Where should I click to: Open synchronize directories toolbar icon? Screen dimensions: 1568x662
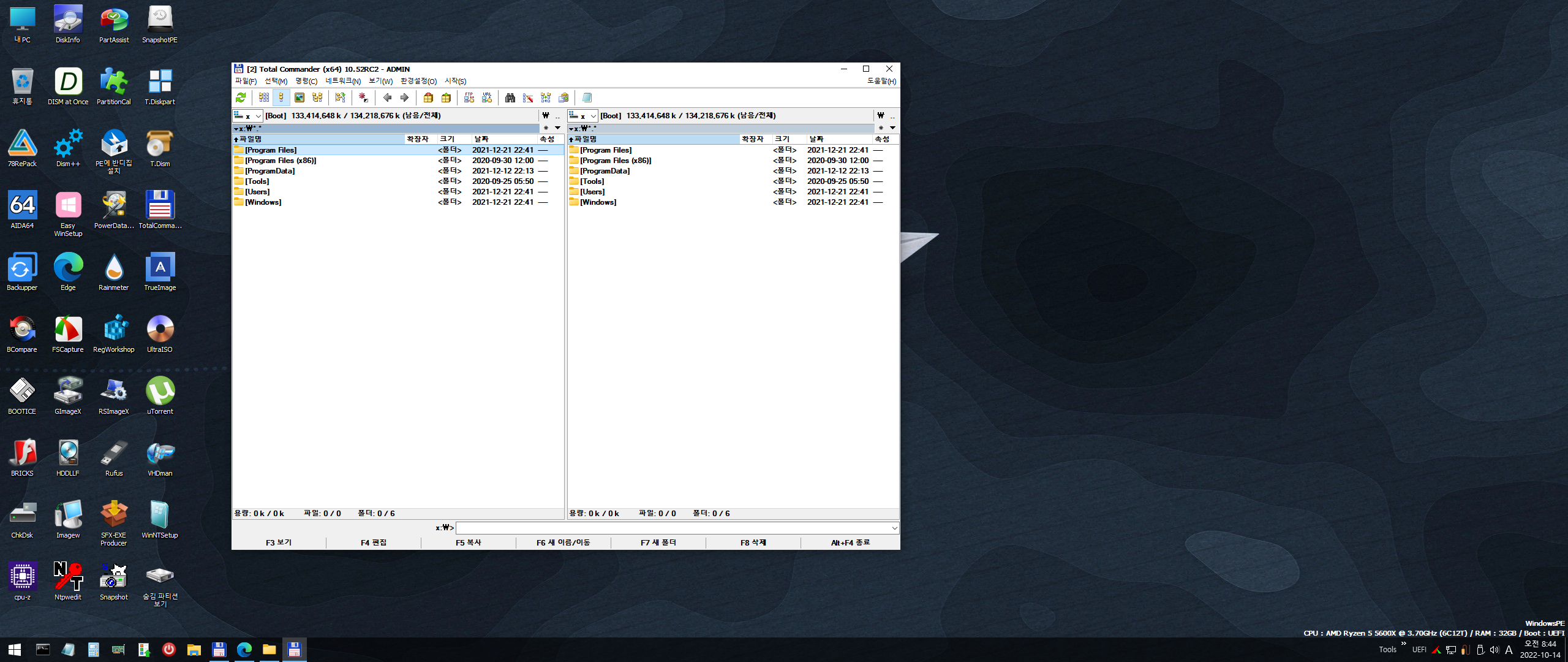pos(546,97)
